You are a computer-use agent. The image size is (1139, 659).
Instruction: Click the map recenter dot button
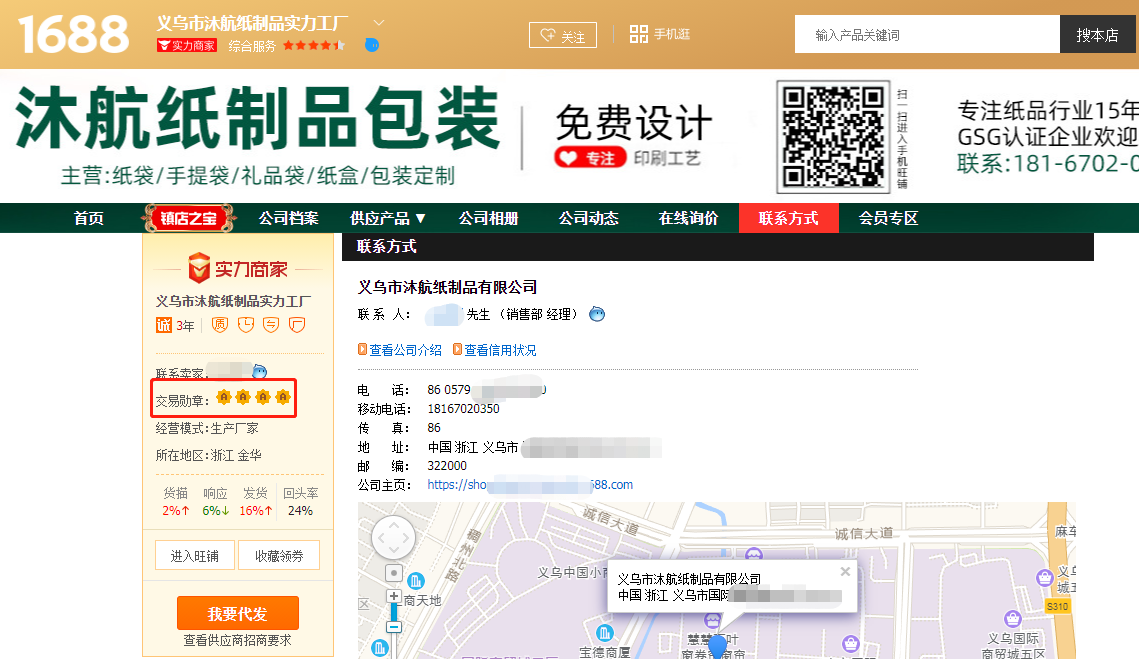394,573
